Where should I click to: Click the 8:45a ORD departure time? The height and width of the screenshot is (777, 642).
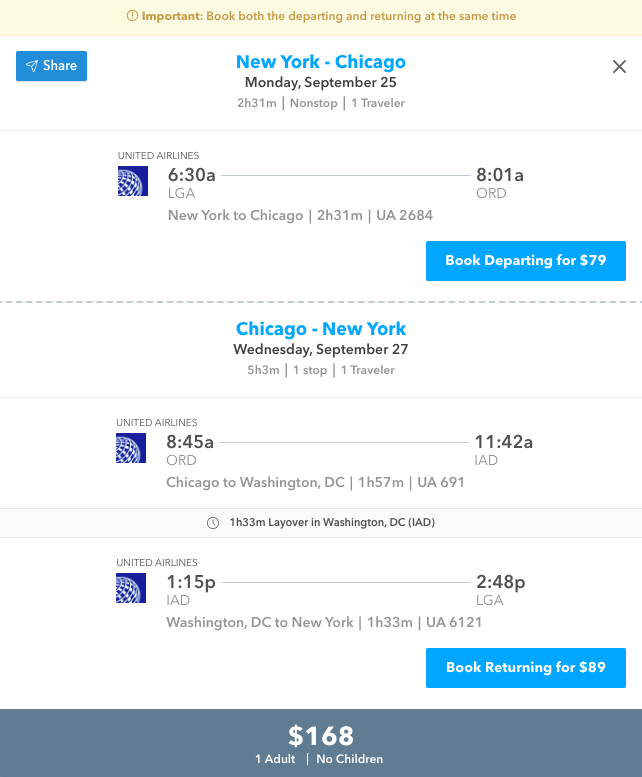190,443
